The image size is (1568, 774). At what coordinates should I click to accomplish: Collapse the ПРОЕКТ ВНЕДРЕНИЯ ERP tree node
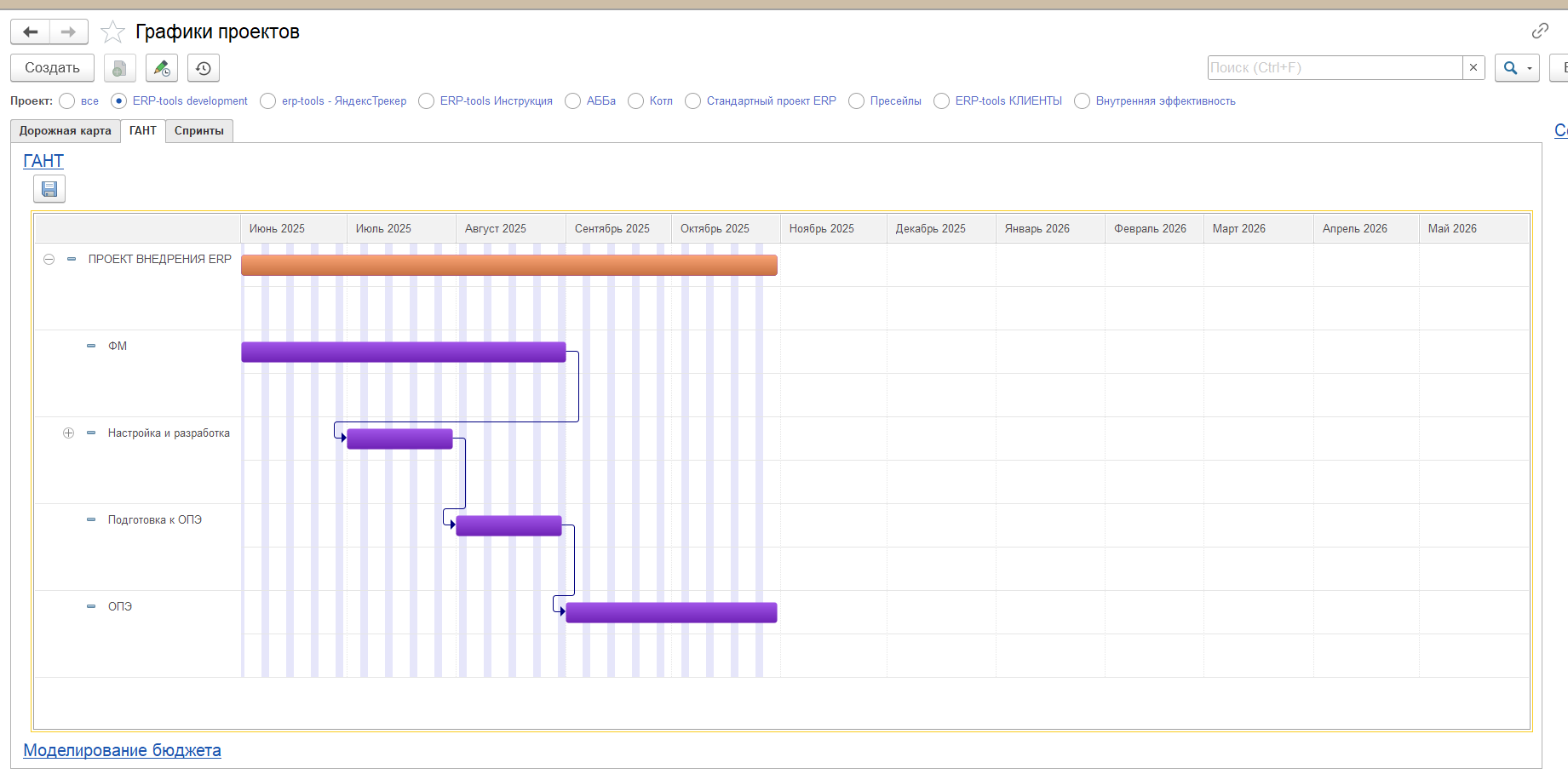tap(49, 260)
